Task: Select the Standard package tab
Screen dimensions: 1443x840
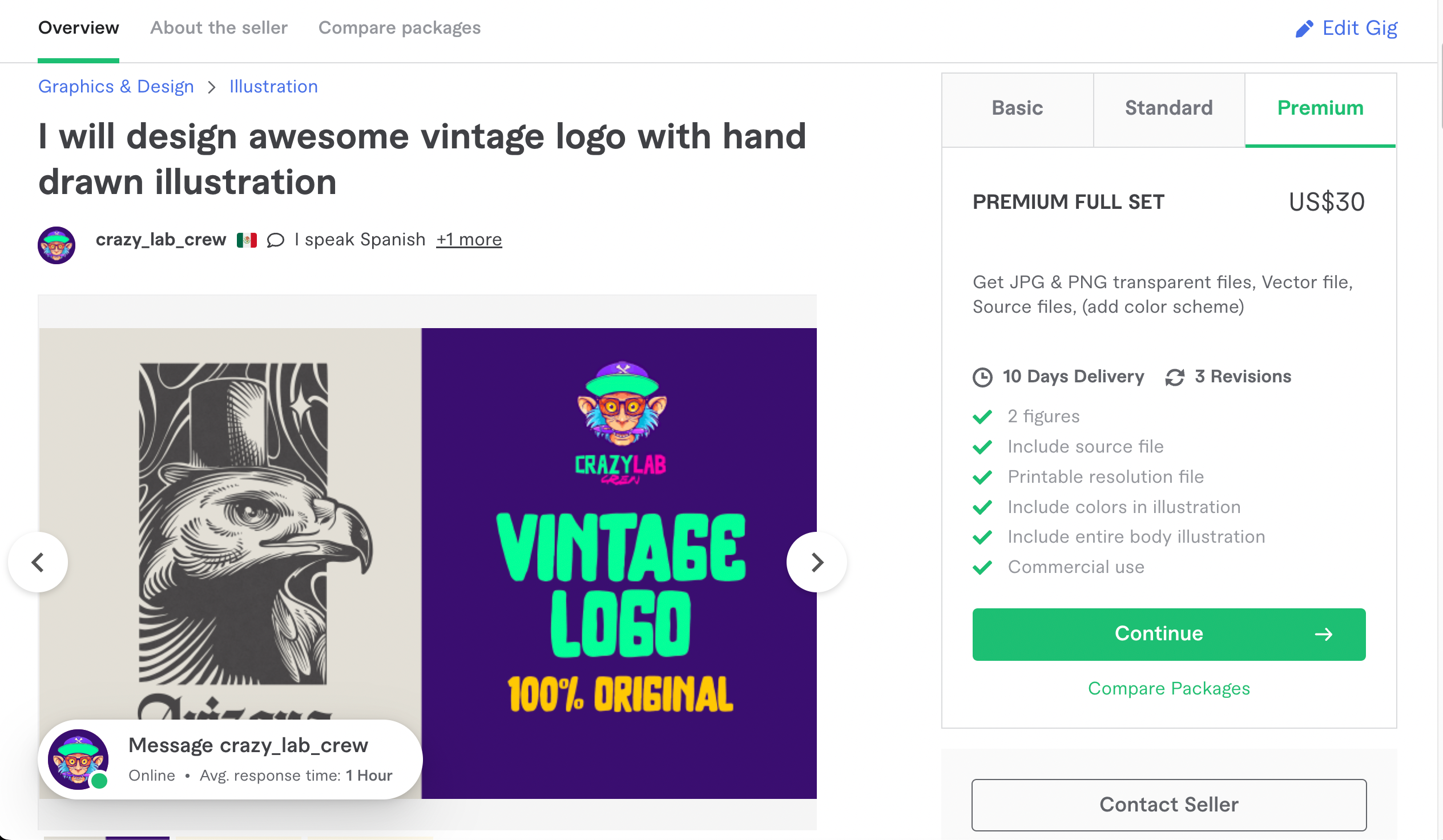Action: pos(1168,108)
